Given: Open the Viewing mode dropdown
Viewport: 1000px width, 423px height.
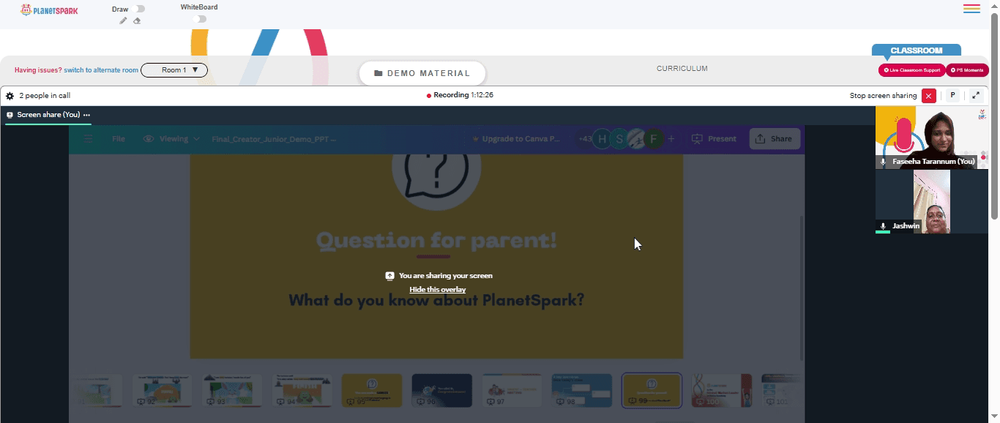Looking at the screenshot, I should click(x=172, y=138).
